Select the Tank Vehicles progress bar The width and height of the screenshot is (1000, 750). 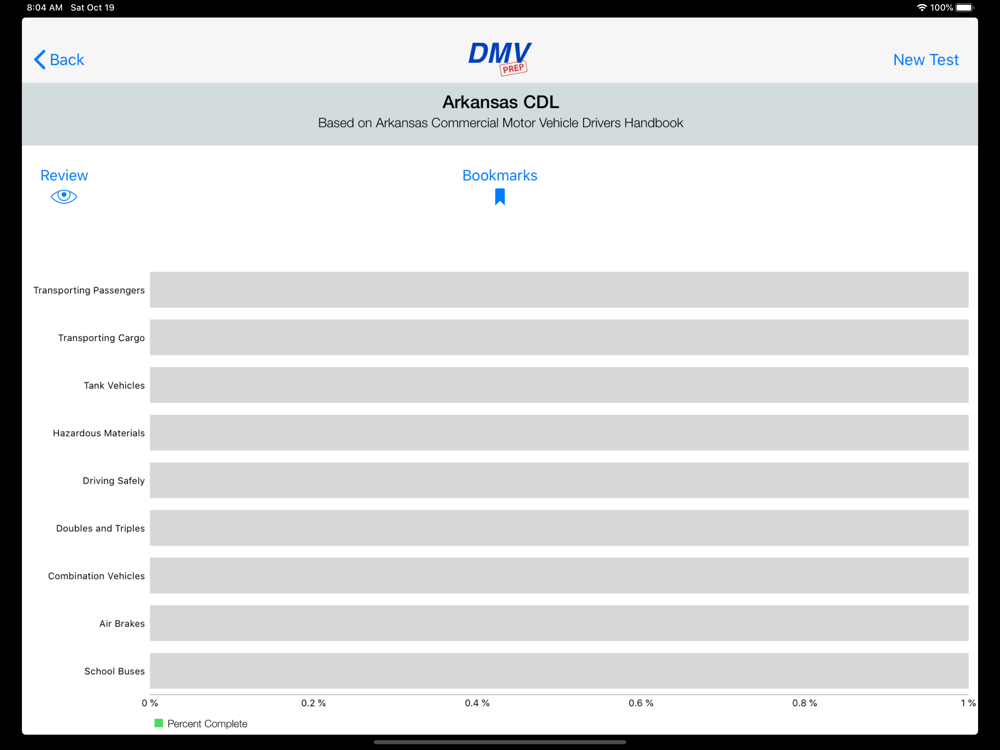559,385
